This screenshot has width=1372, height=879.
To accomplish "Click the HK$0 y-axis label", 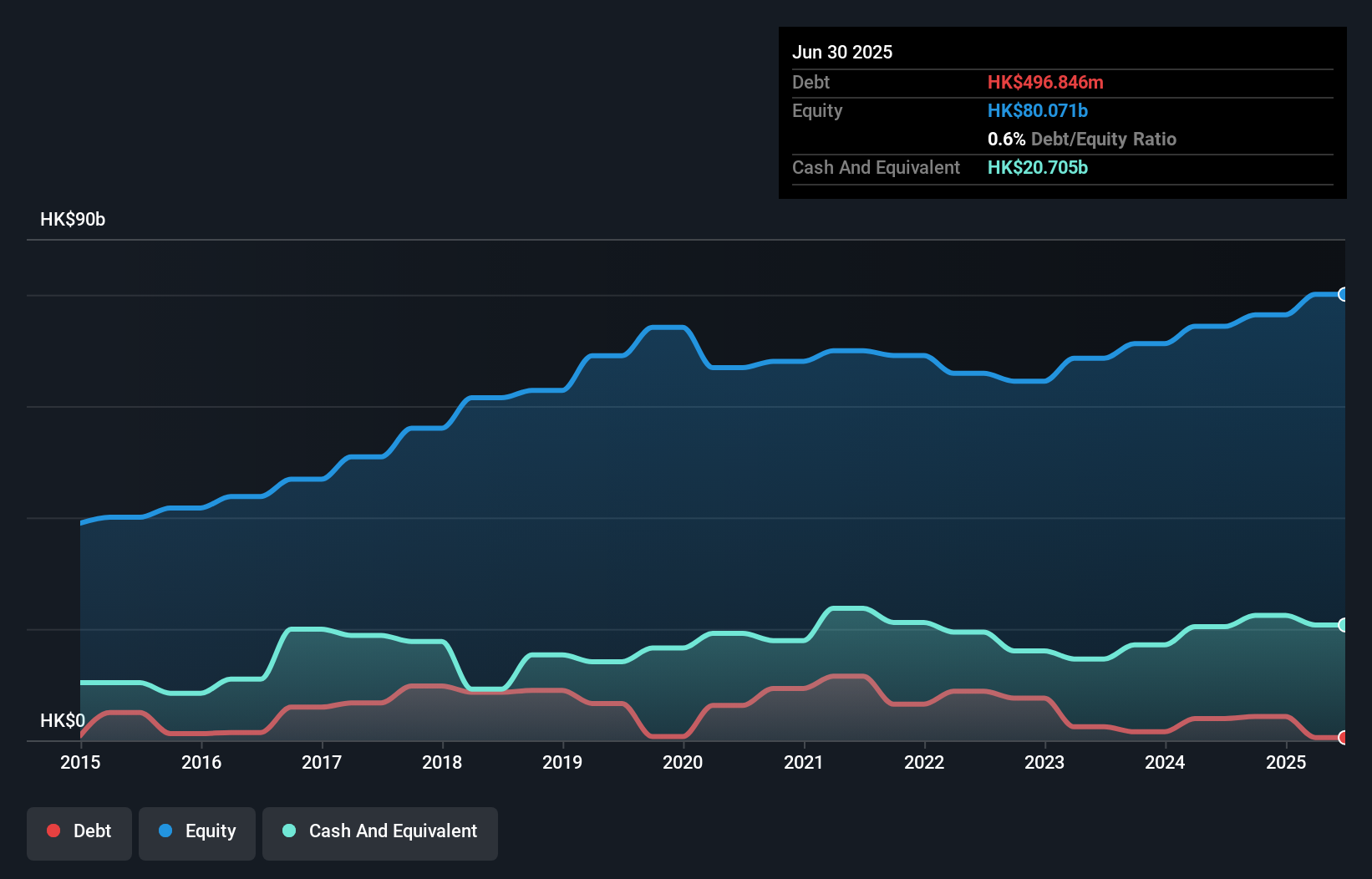I will (63, 720).
